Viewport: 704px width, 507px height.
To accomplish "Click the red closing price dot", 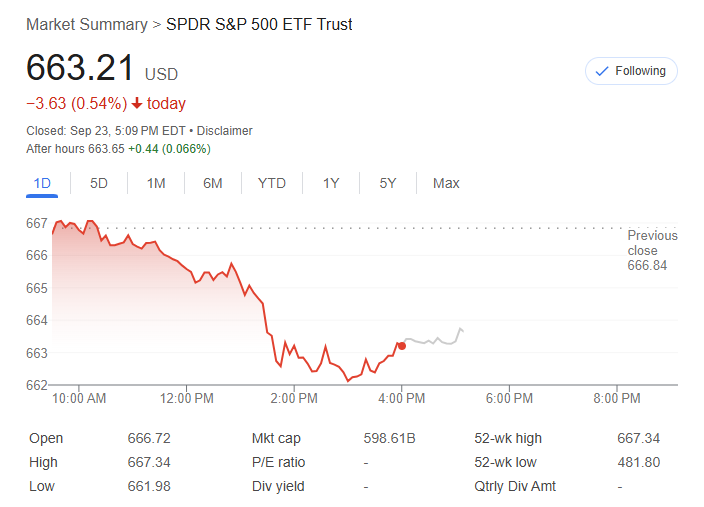I will coord(402,345).
